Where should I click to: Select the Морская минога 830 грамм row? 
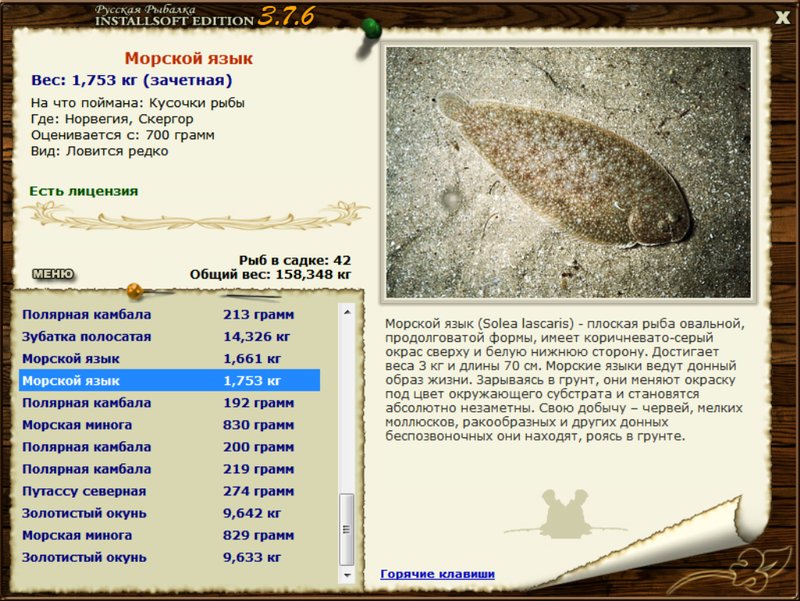[x=169, y=425]
